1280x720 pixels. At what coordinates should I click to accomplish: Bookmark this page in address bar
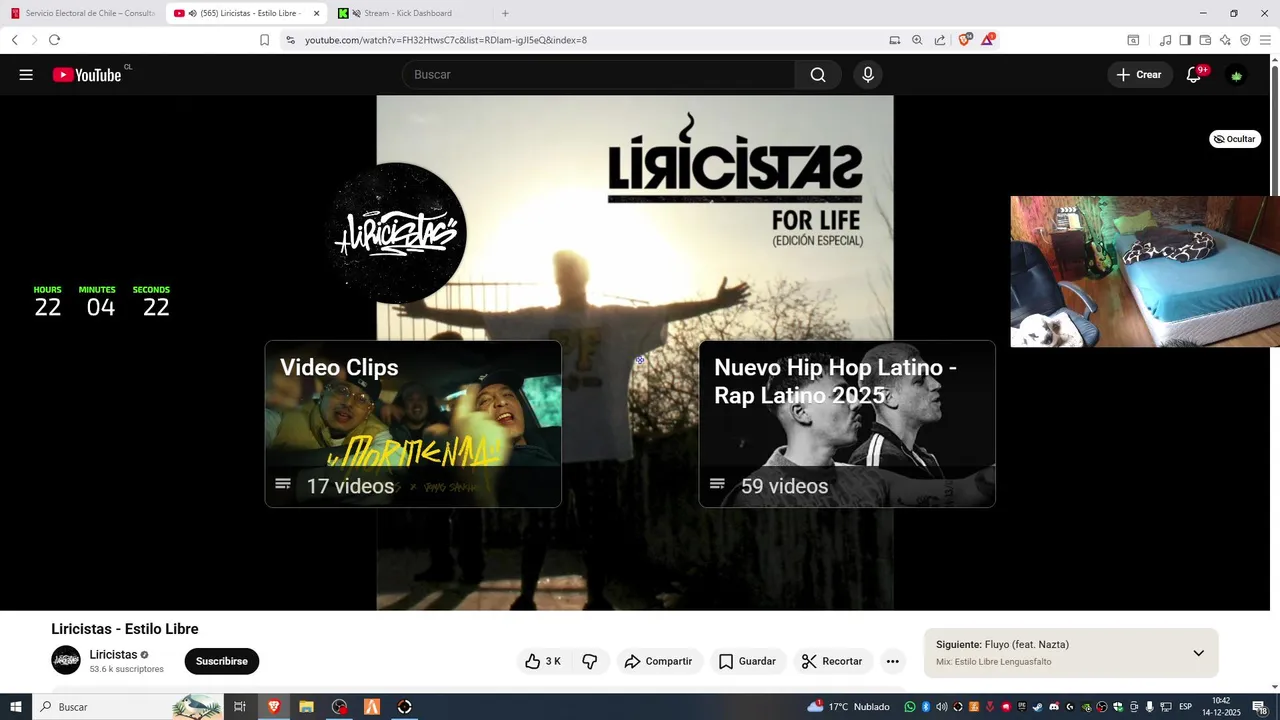click(264, 40)
